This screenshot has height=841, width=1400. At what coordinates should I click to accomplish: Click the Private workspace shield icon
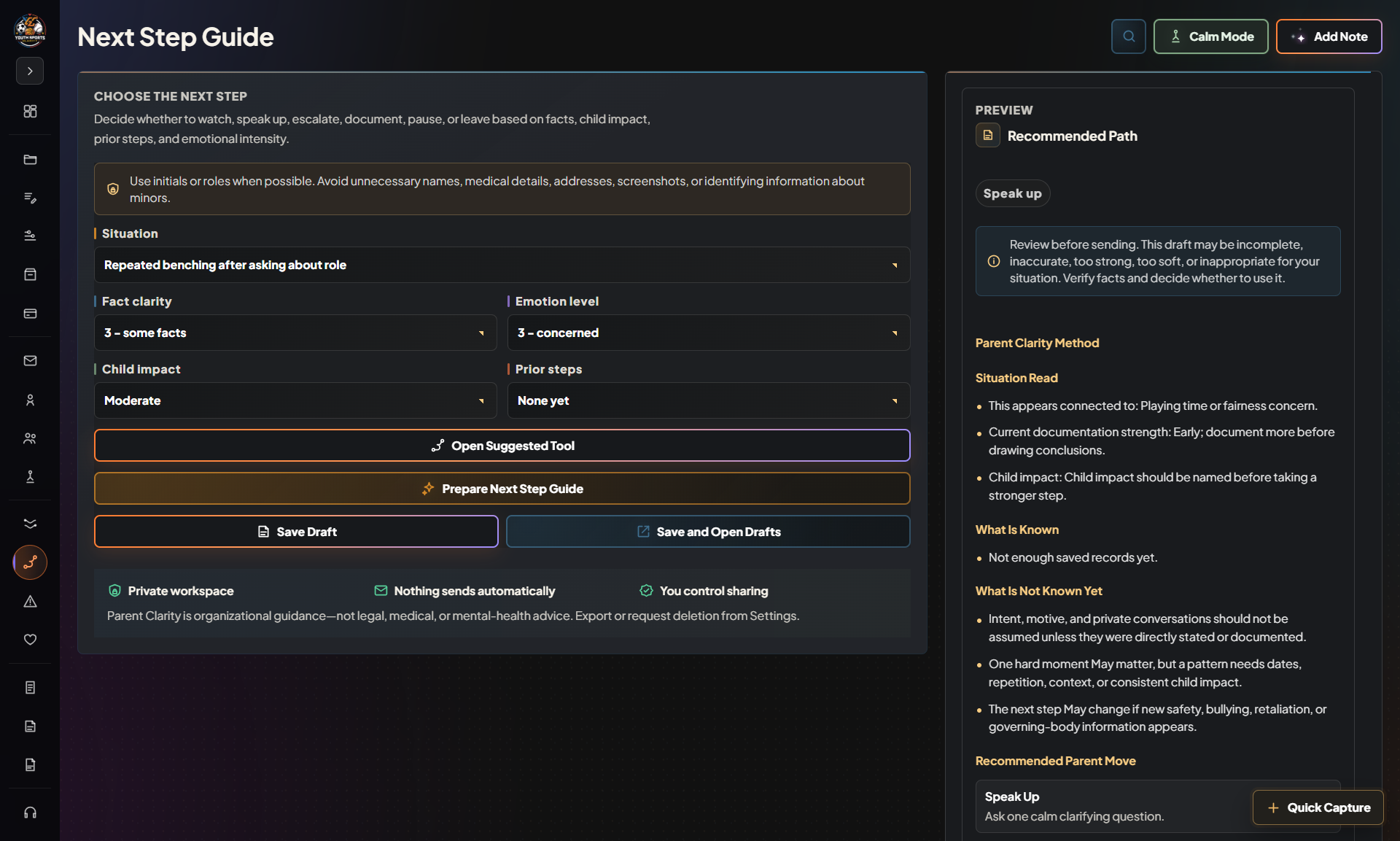pos(114,591)
